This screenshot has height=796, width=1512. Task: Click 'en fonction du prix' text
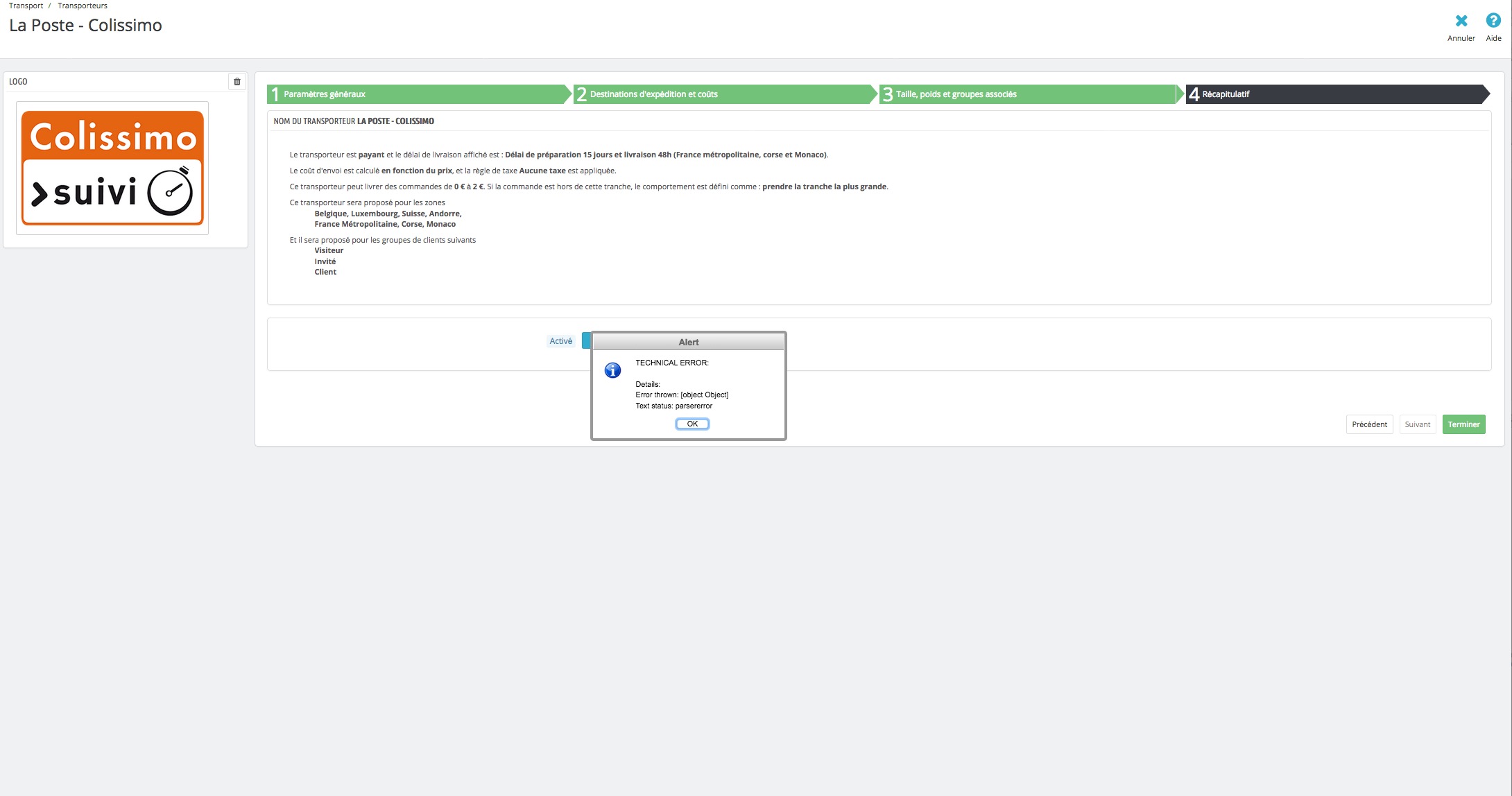tap(417, 171)
